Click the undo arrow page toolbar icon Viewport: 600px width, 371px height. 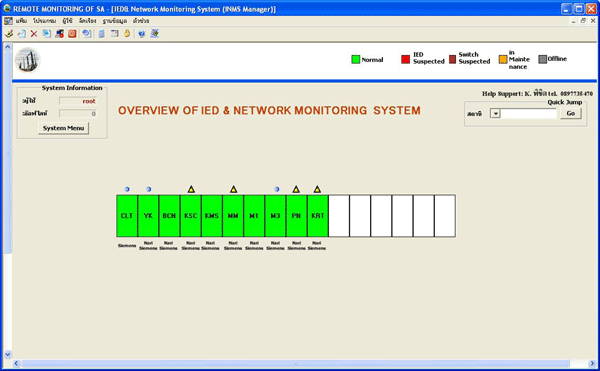pyautogui.click(x=87, y=34)
